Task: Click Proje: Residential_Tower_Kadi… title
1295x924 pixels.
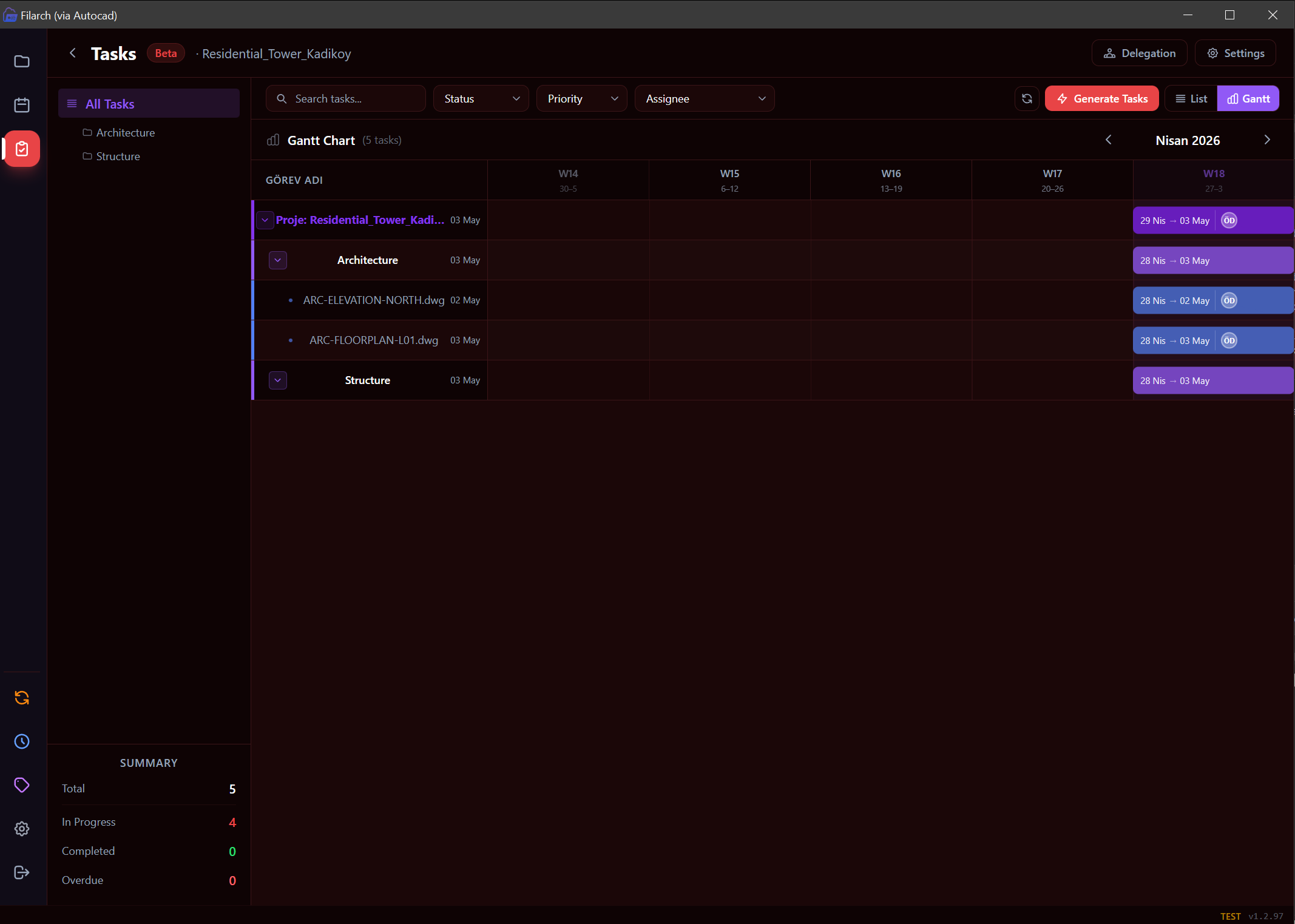Action: pyautogui.click(x=360, y=220)
